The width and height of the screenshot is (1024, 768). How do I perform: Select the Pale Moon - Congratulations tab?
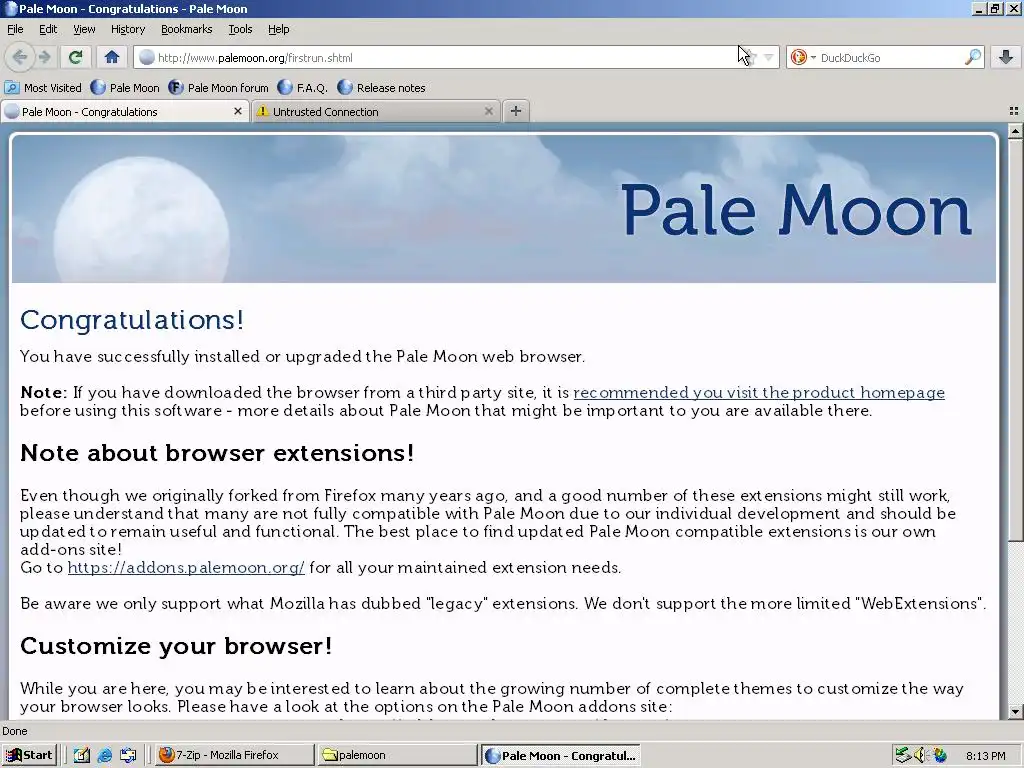pyautogui.click(x=124, y=112)
